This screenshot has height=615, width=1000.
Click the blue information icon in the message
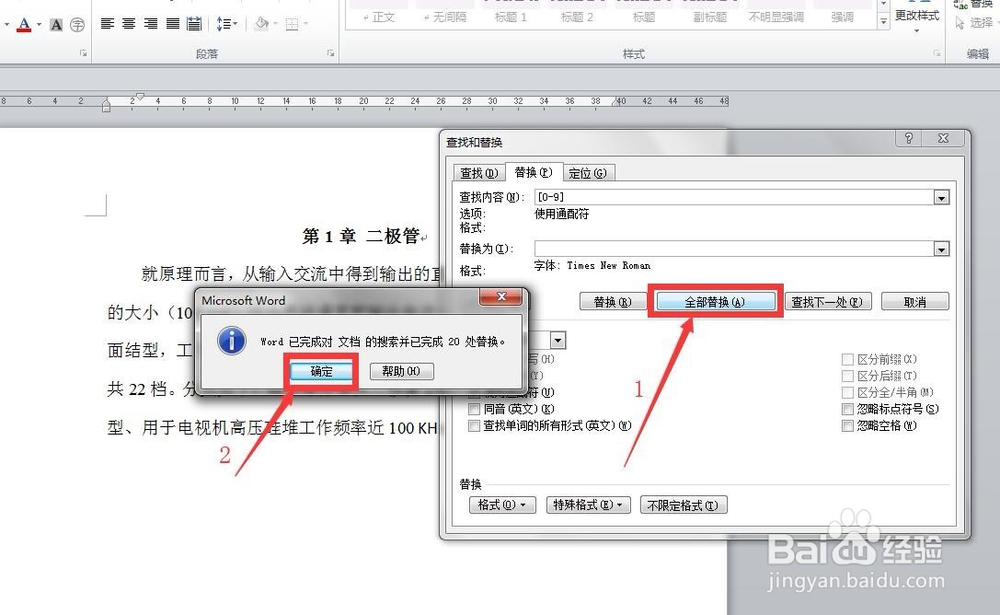(x=232, y=341)
